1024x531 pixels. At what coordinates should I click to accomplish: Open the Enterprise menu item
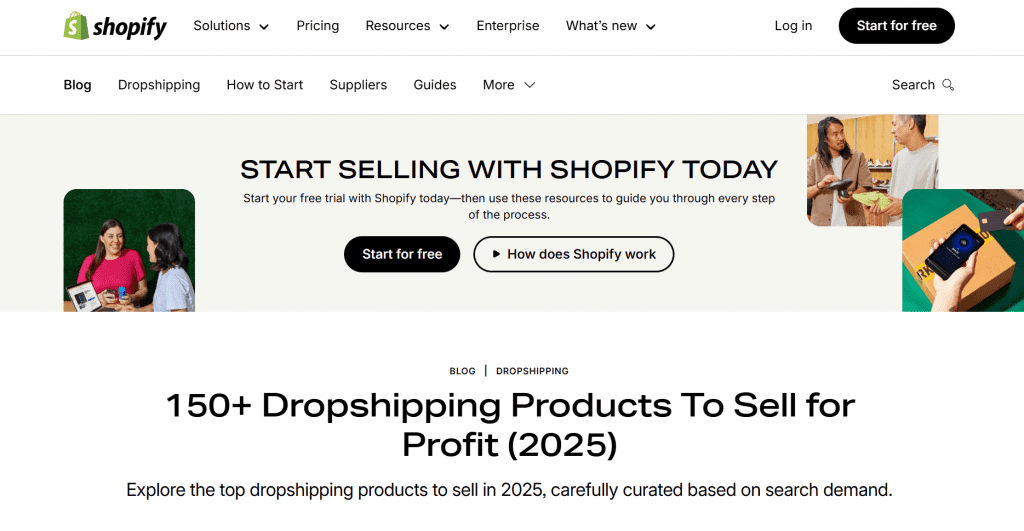(x=507, y=26)
